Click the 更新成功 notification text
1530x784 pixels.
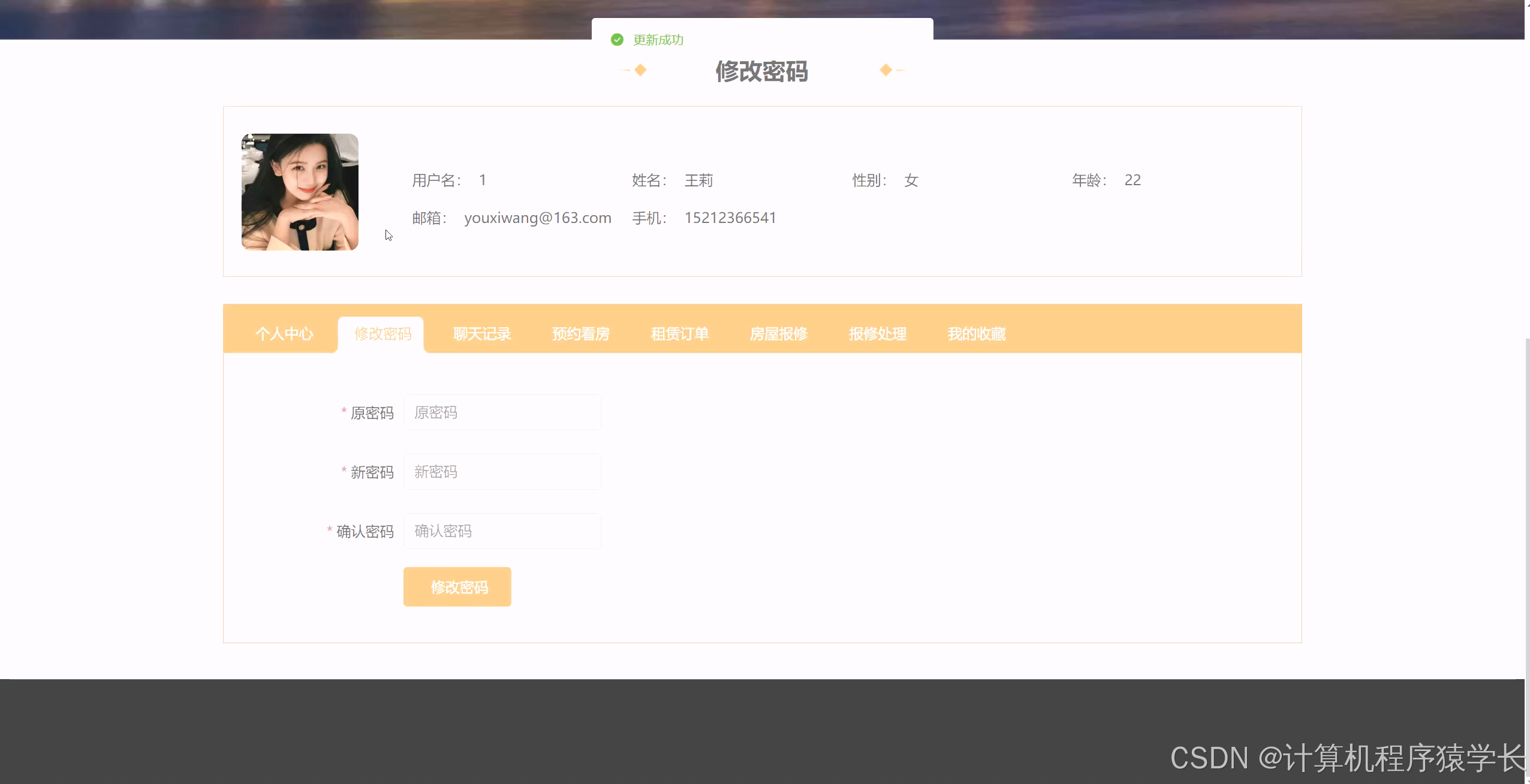coord(658,40)
